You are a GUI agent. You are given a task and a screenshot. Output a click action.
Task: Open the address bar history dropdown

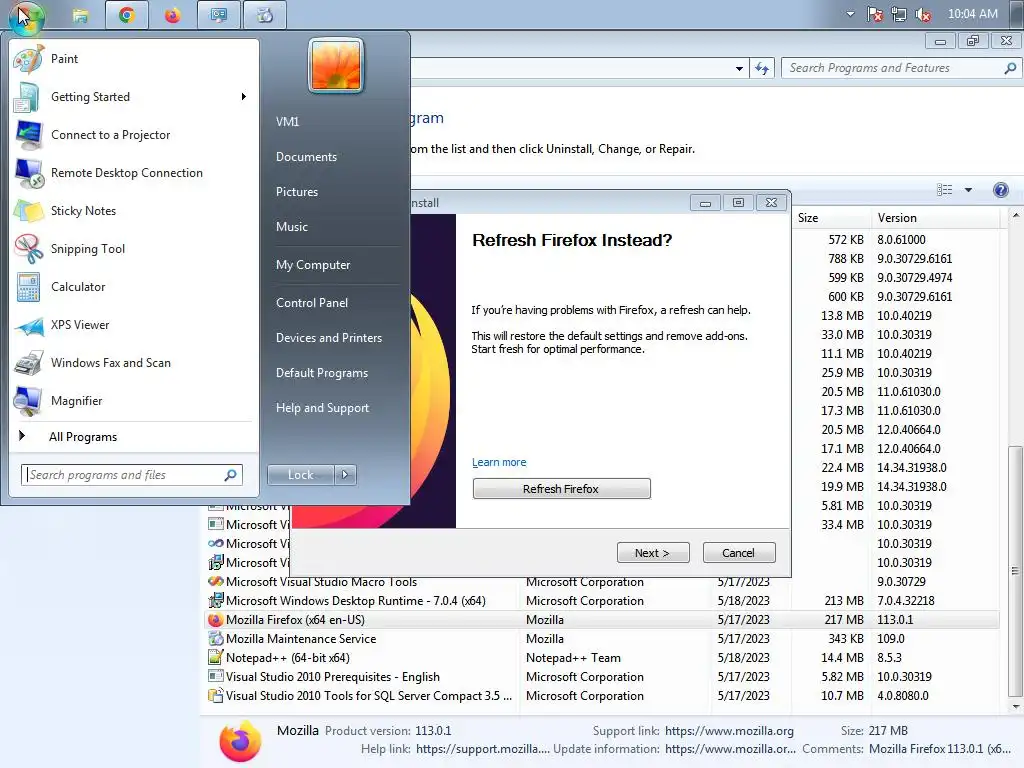pos(739,68)
